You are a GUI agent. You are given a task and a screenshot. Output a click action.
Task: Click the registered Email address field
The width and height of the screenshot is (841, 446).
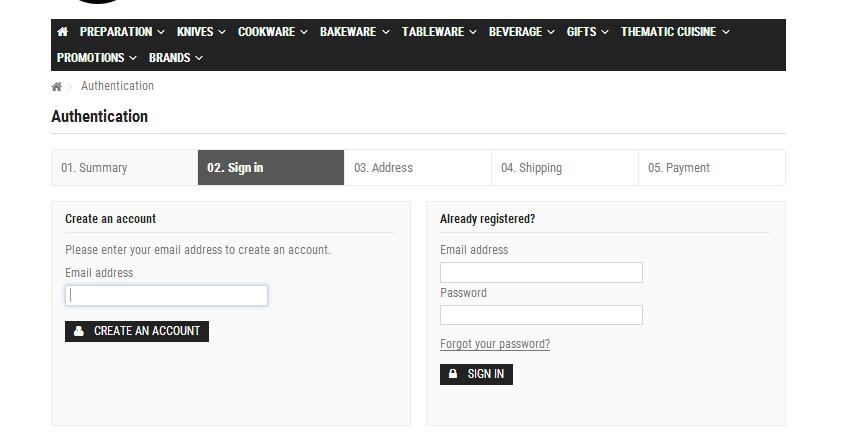(541, 272)
